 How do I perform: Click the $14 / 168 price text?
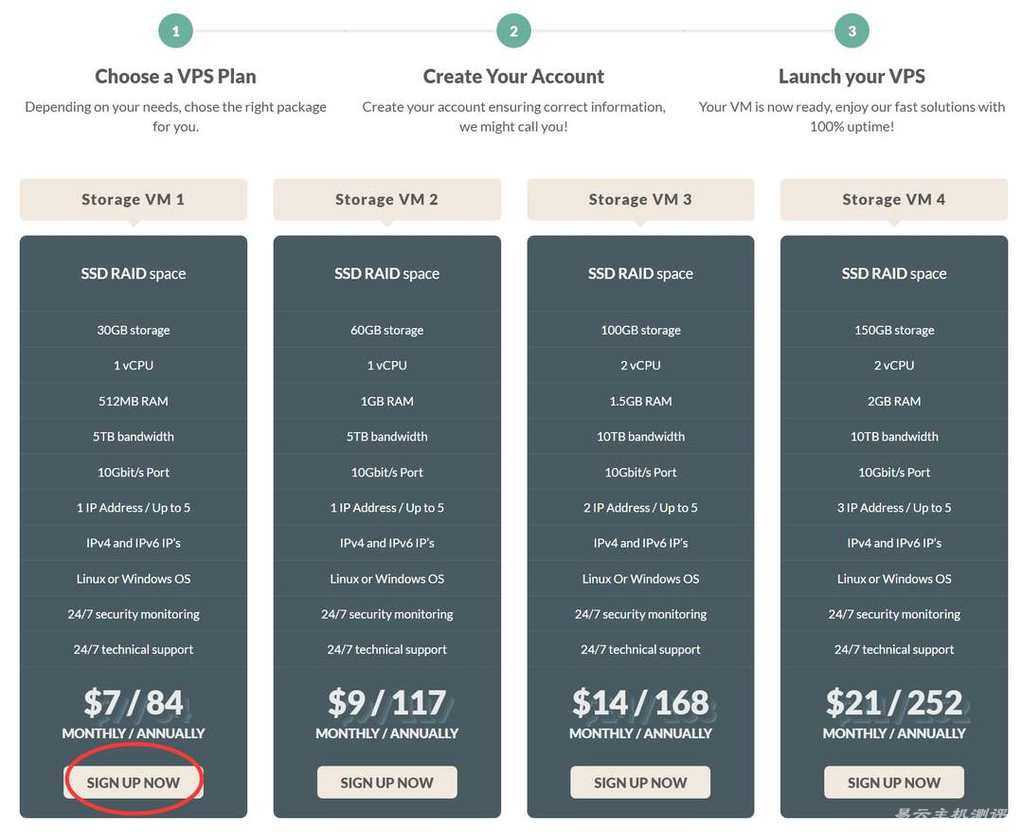(x=640, y=703)
